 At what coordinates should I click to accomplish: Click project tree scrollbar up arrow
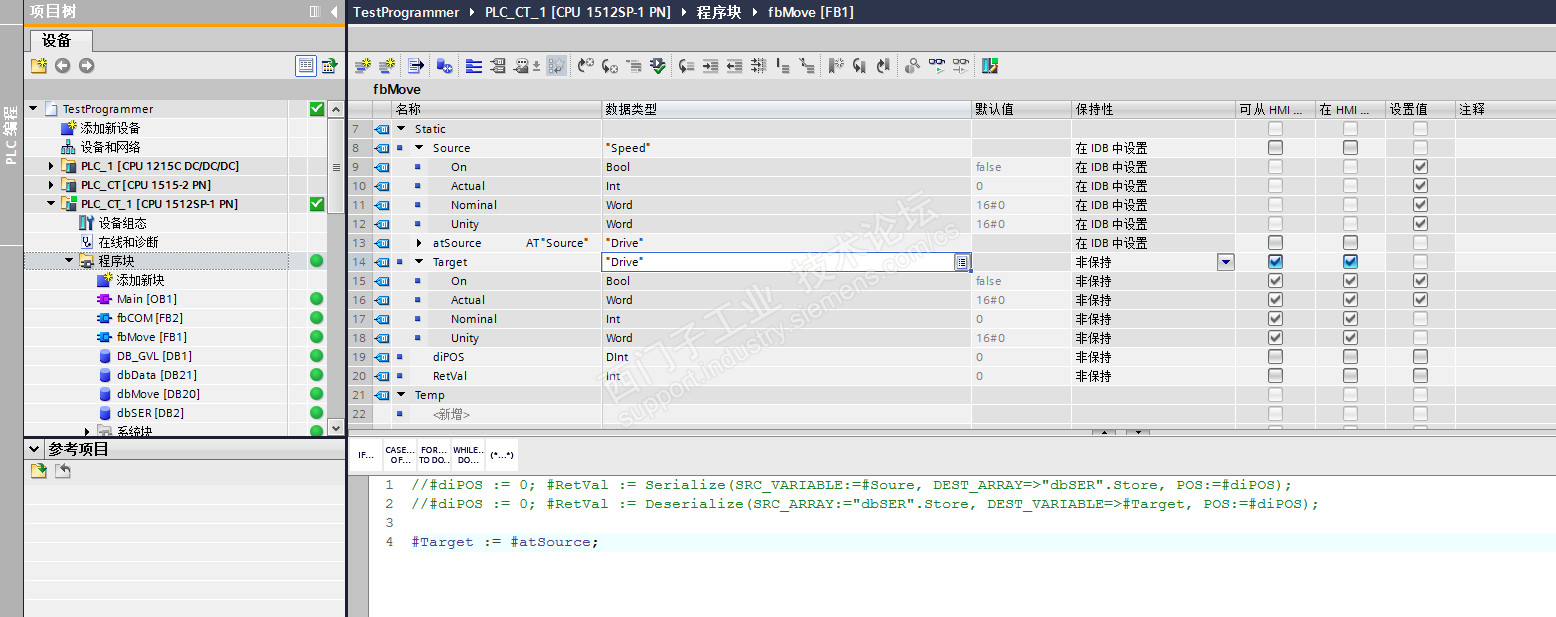[x=336, y=108]
